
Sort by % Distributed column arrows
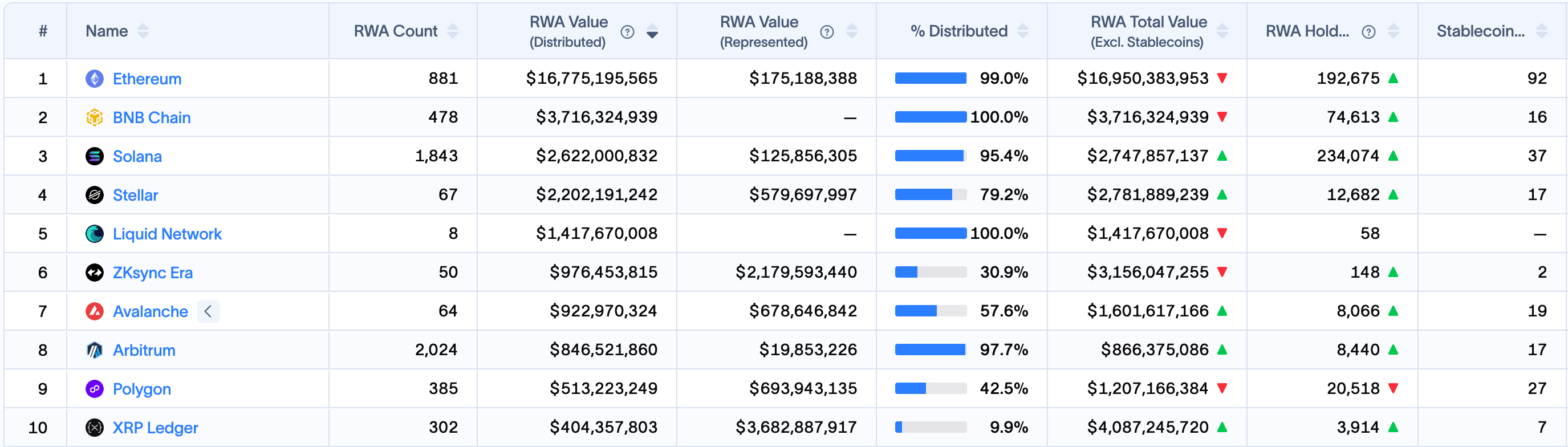pyautogui.click(x=1022, y=31)
